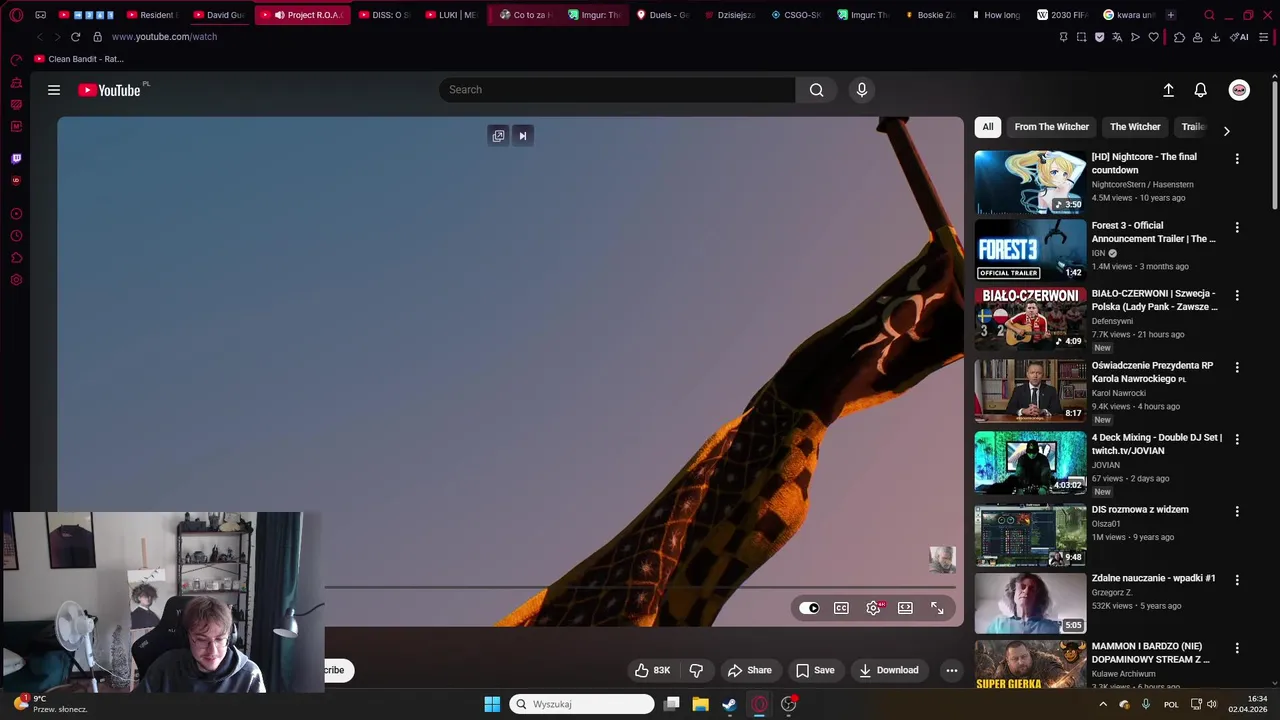Click the video pop-out detach icon

click(x=498, y=136)
